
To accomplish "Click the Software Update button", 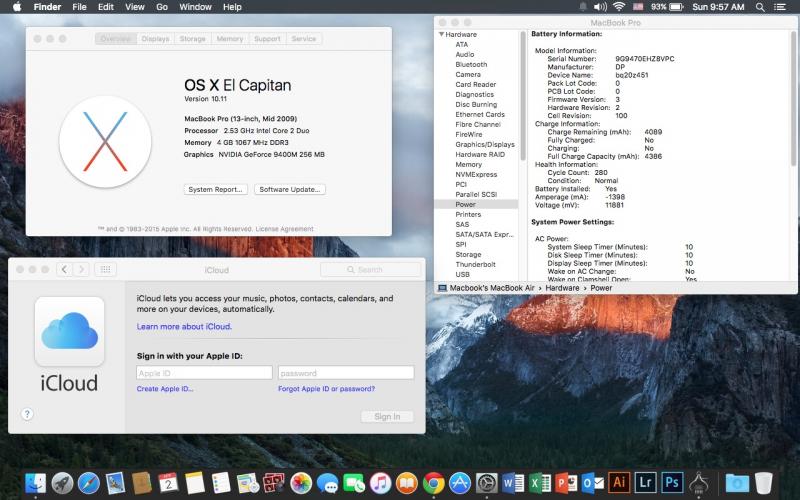I will 290,189.
